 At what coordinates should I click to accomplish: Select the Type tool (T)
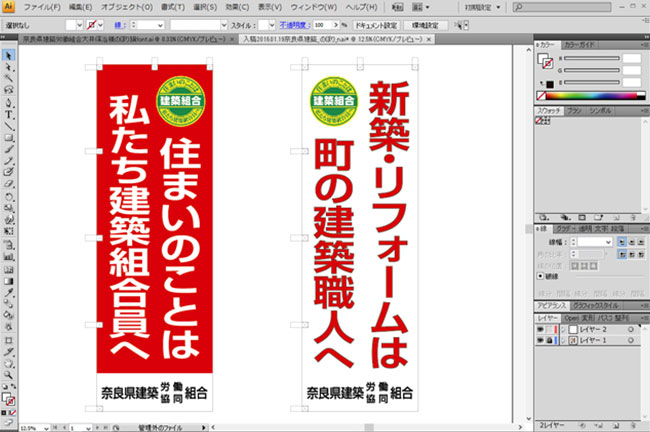(x=9, y=114)
